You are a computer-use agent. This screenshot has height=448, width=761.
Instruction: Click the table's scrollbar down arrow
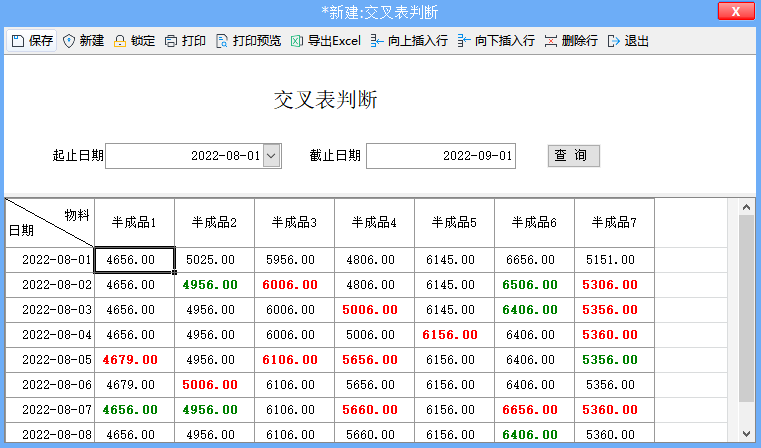746,434
